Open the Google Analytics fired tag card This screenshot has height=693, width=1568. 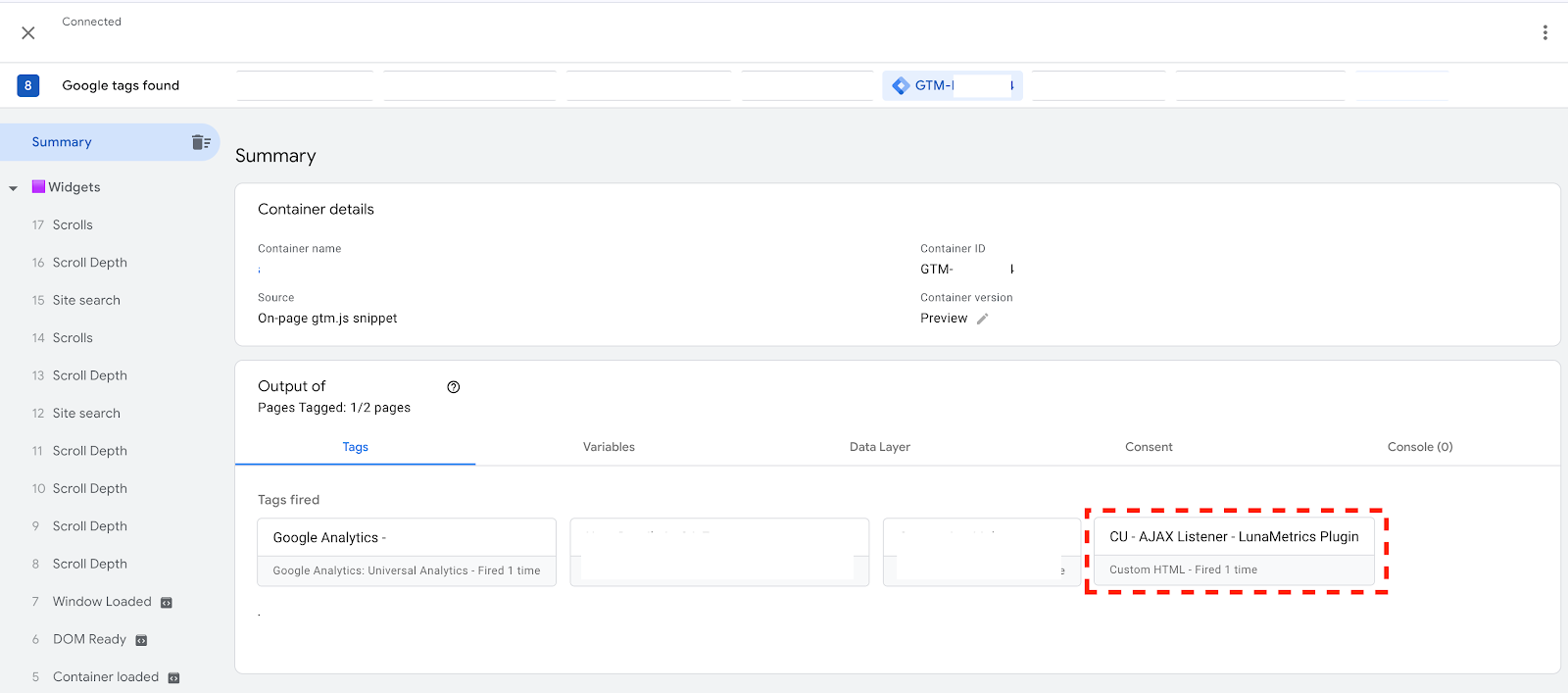pyautogui.click(x=406, y=552)
